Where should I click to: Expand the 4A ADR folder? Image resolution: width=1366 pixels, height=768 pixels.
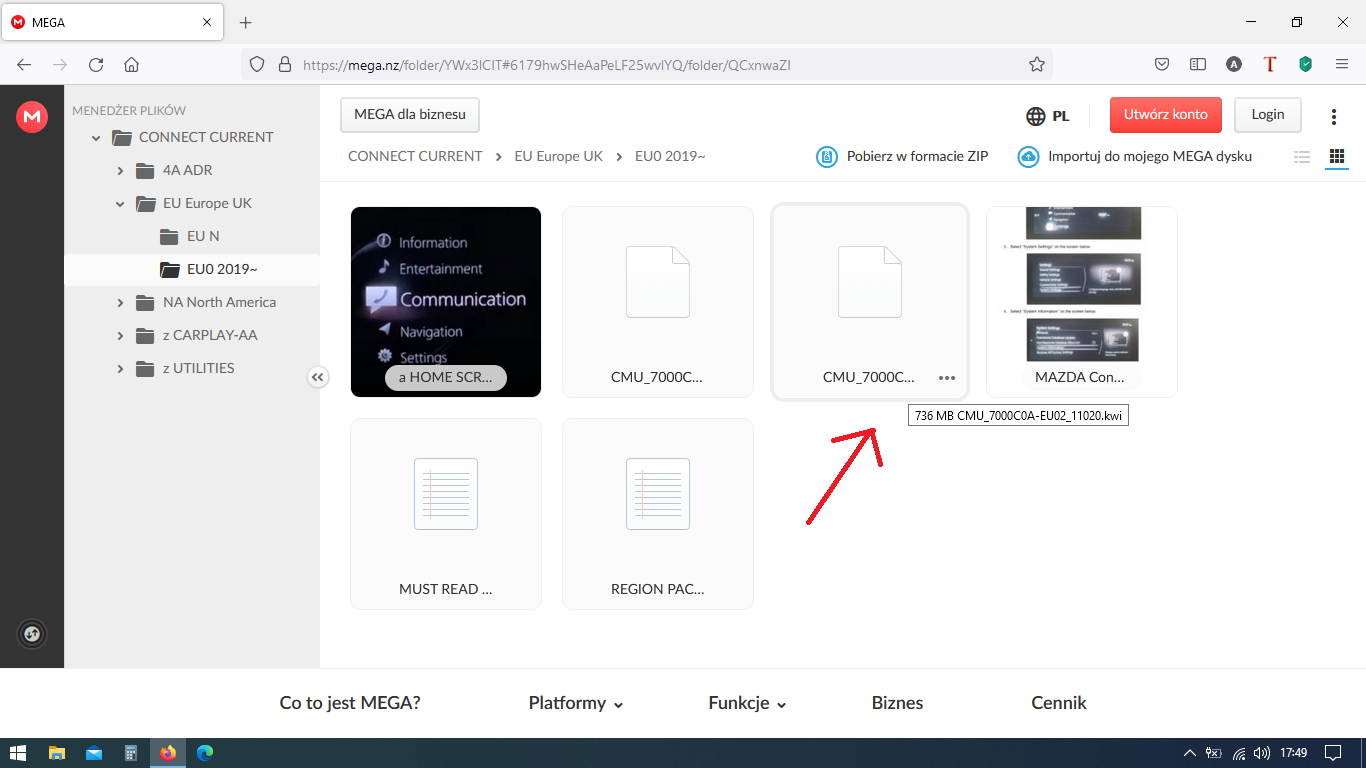(120, 171)
